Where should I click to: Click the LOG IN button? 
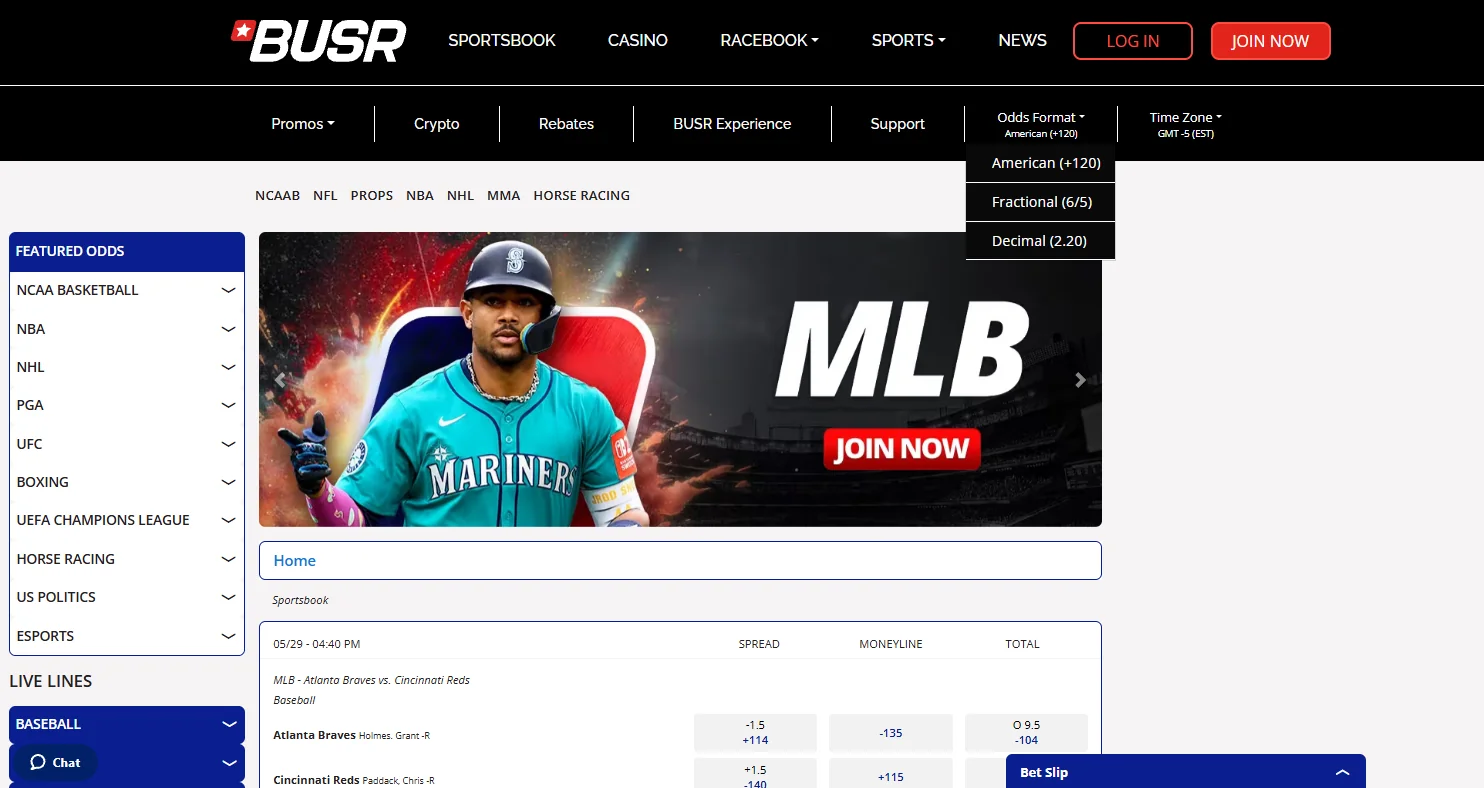coord(1133,41)
